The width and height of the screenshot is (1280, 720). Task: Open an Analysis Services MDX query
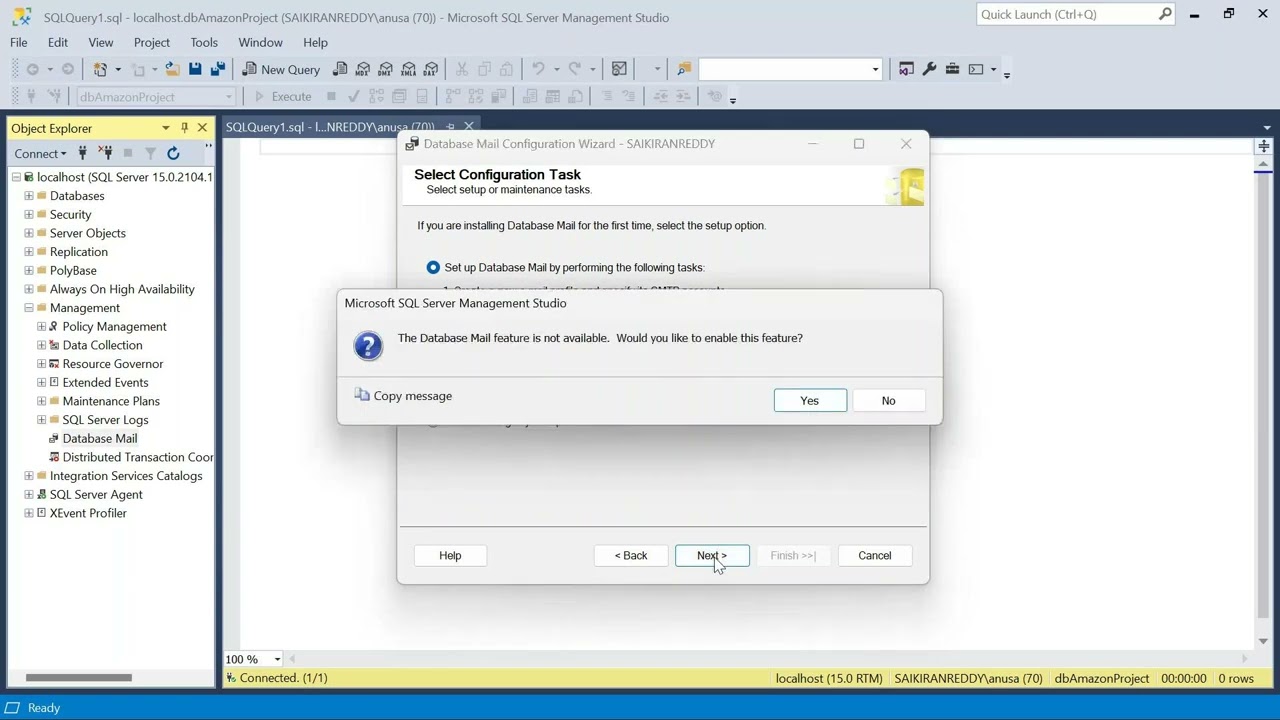363,69
